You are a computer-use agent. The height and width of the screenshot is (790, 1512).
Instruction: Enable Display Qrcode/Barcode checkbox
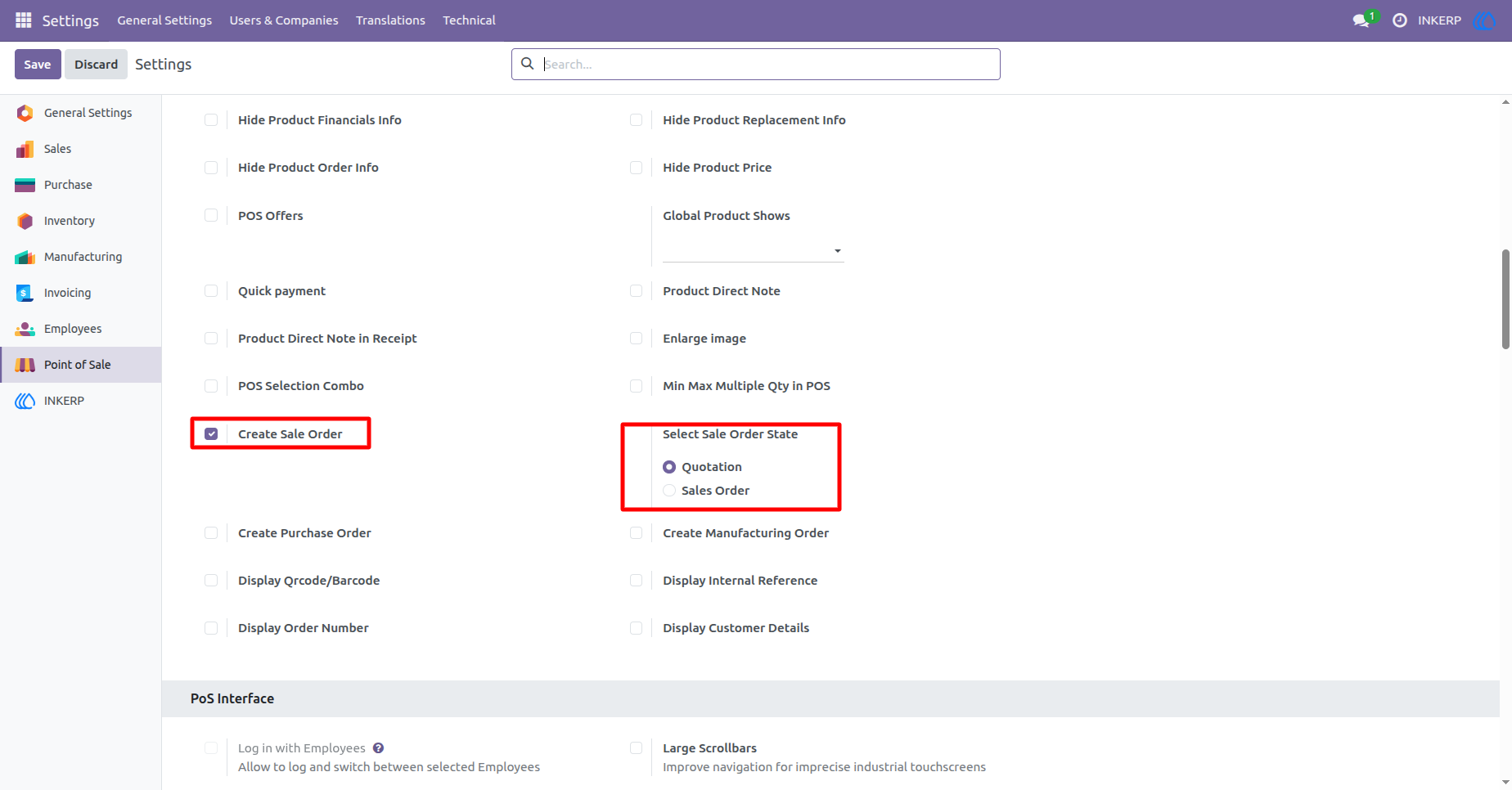click(211, 581)
